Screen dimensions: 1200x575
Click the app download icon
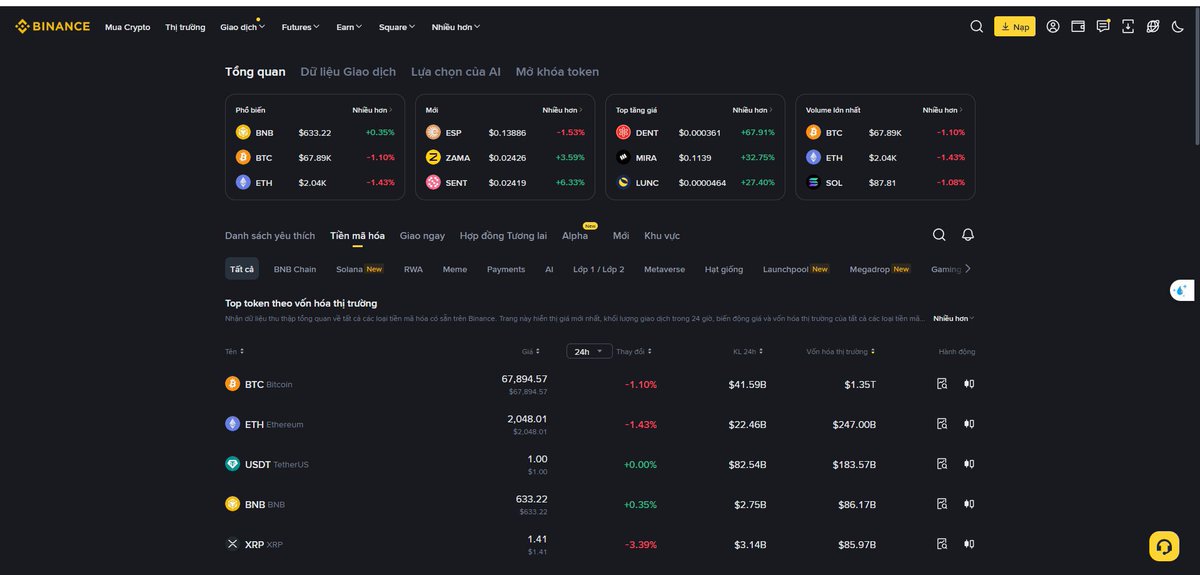click(1128, 27)
